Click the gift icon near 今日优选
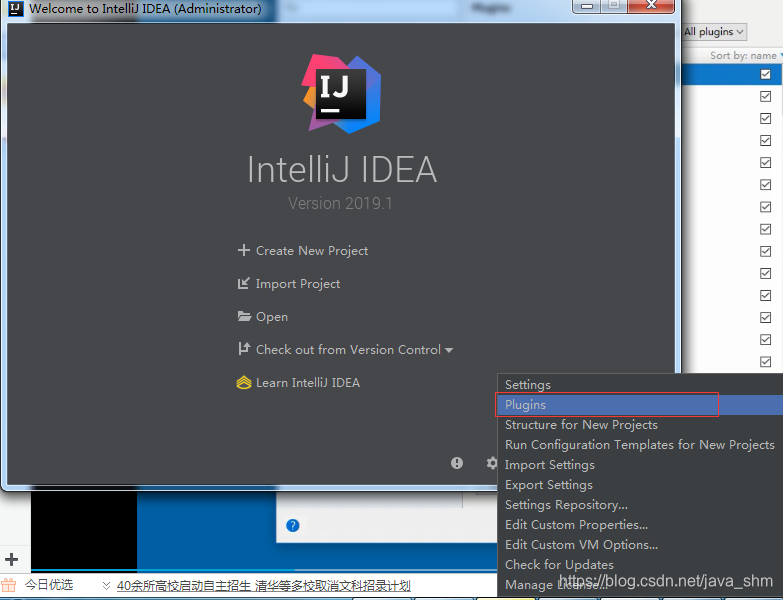The height and width of the screenshot is (600, 783). click(8, 585)
